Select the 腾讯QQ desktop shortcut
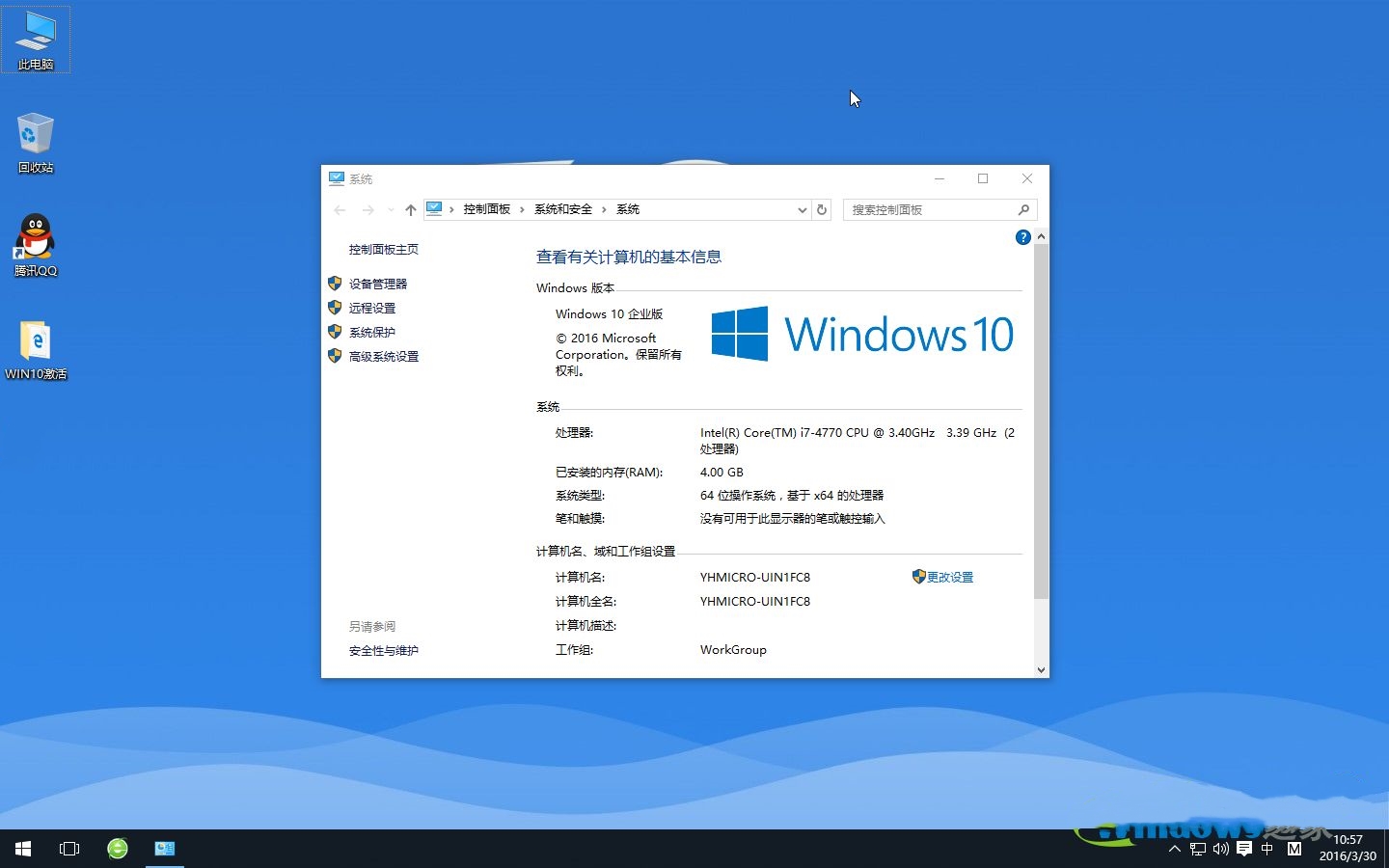 pyautogui.click(x=36, y=245)
